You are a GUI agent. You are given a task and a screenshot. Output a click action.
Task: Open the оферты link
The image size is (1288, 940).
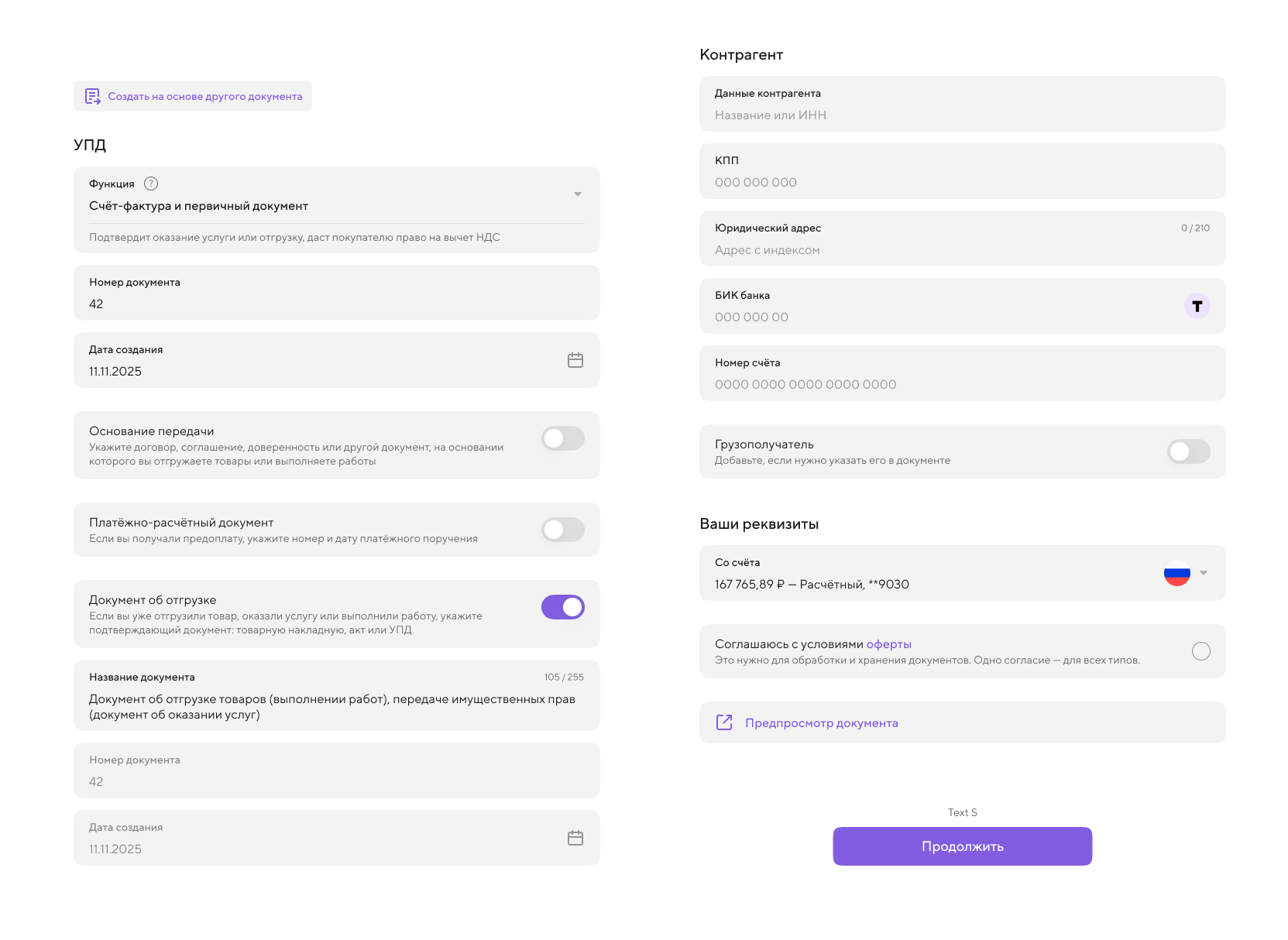pyautogui.click(x=888, y=643)
